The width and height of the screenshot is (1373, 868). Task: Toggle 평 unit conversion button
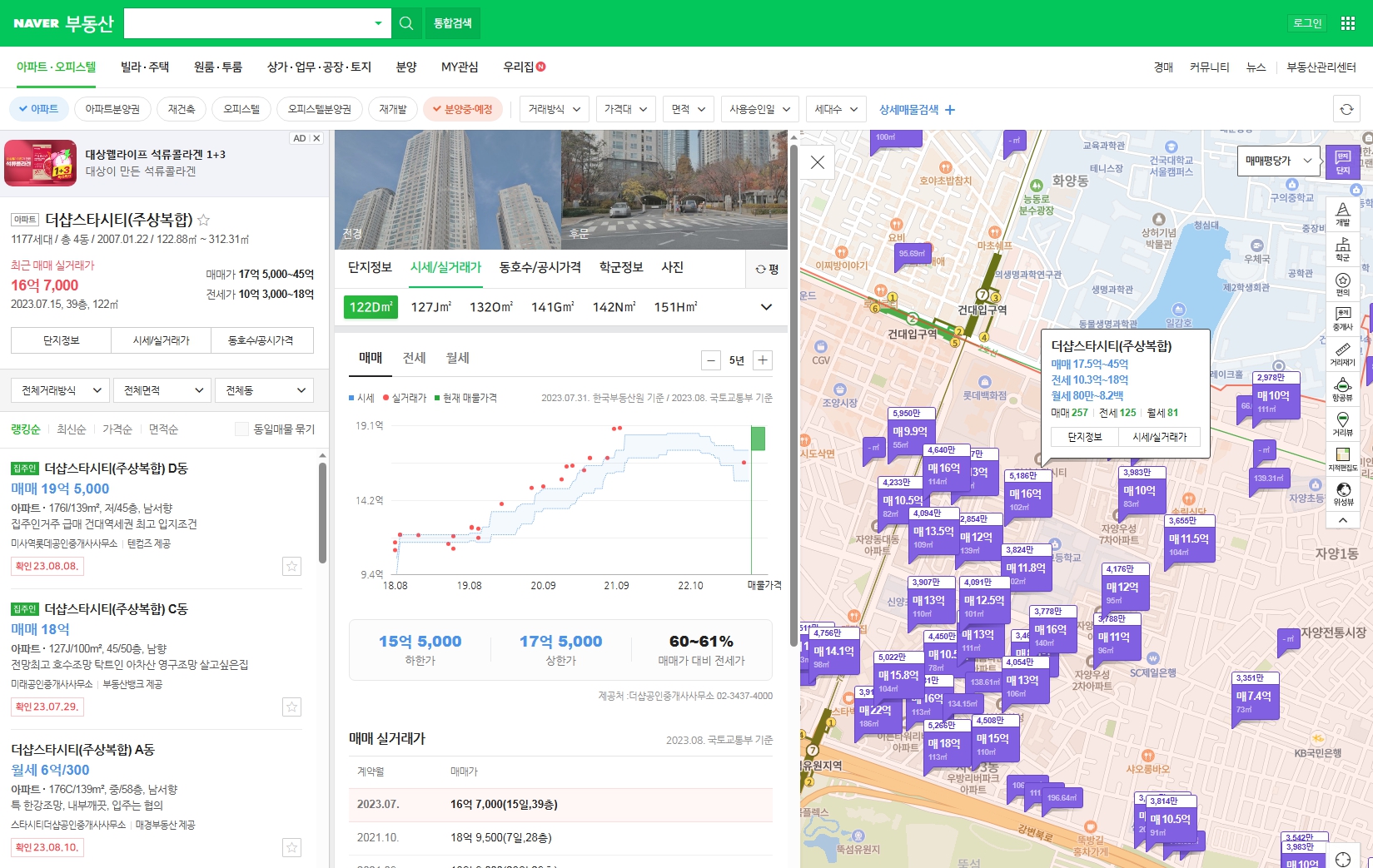pos(767,269)
